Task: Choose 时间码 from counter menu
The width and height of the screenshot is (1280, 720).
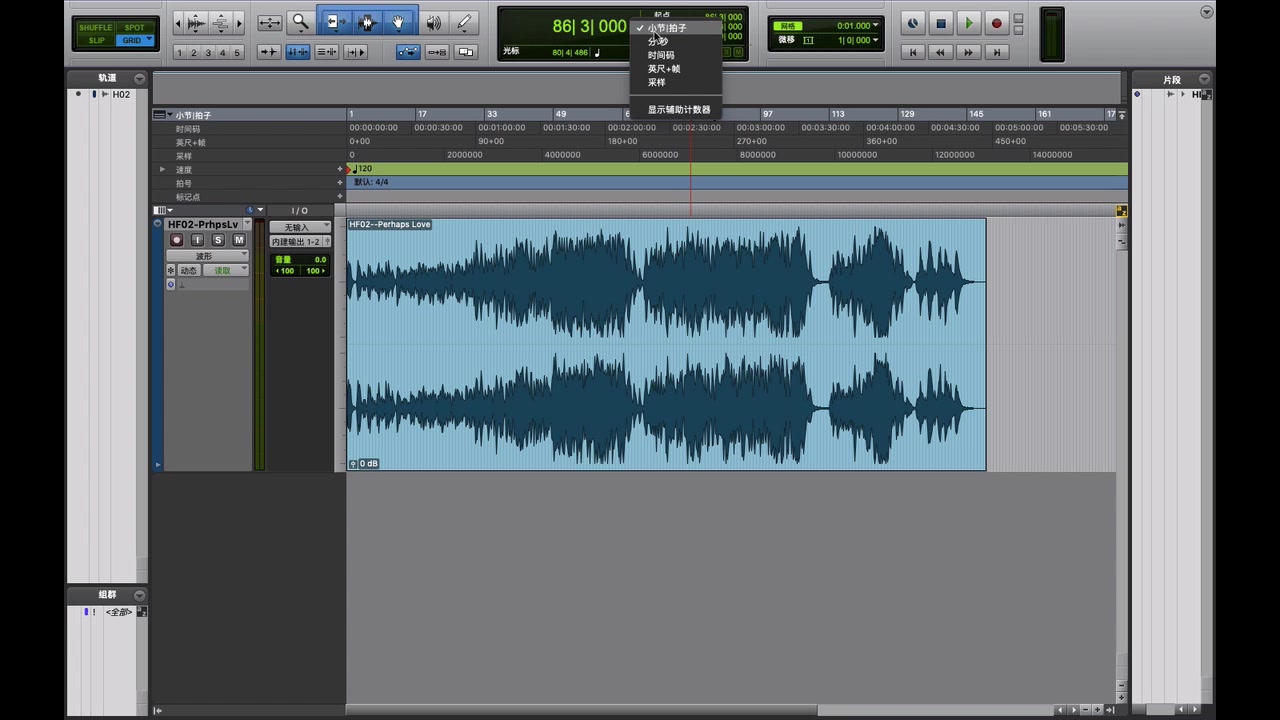Action: pos(675,55)
